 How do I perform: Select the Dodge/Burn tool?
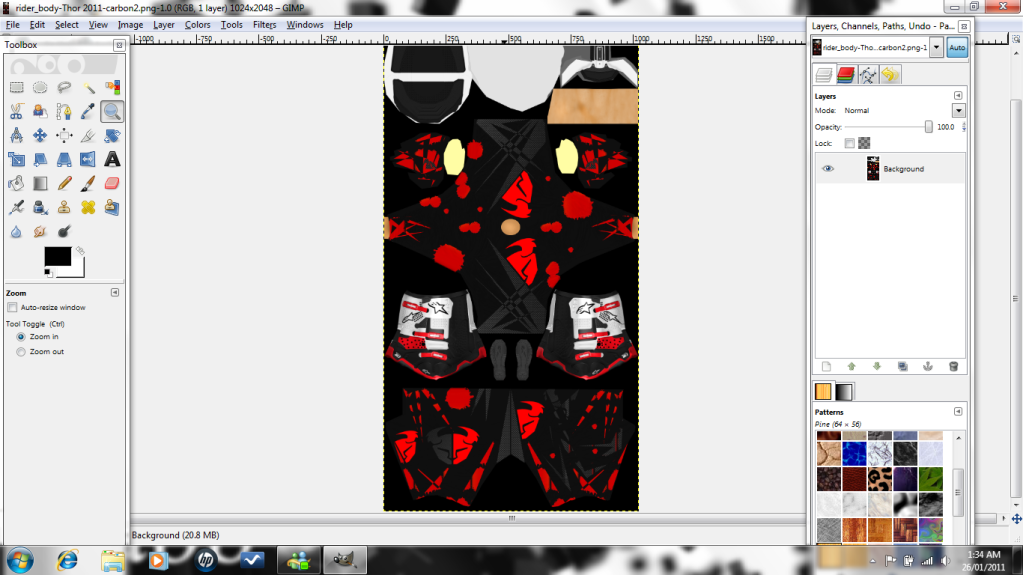pos(64,232)
